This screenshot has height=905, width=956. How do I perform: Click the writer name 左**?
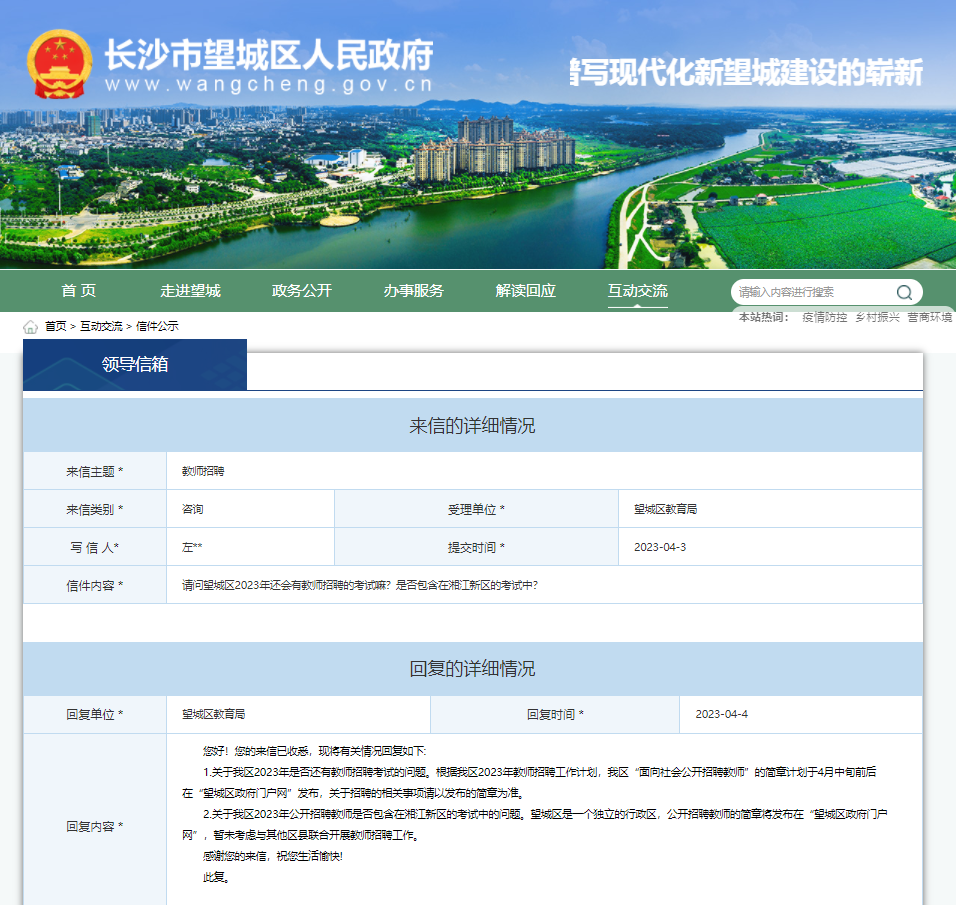(x=192, y=548)
